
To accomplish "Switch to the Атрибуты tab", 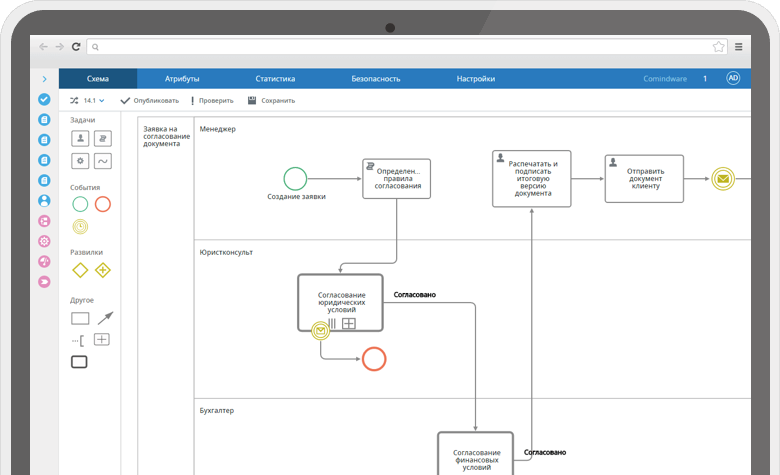I will point(182,78).
